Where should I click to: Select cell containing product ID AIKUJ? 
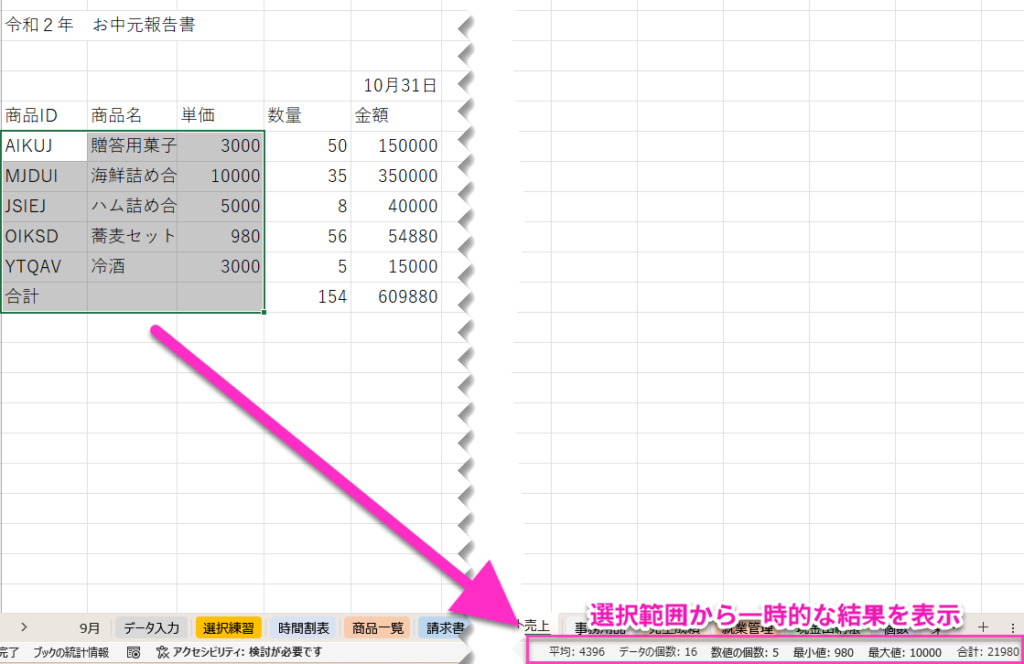coord(44,146)
